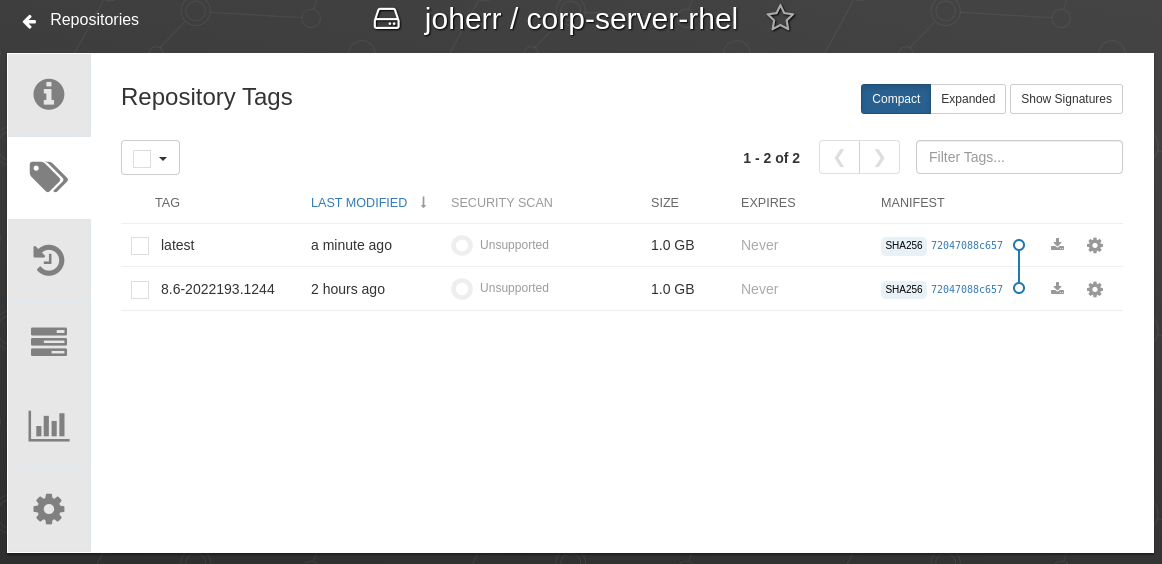Toggle the select-all tags checkbox
The height and width of the screenshot is (564, 1162).
click(142, 158)
